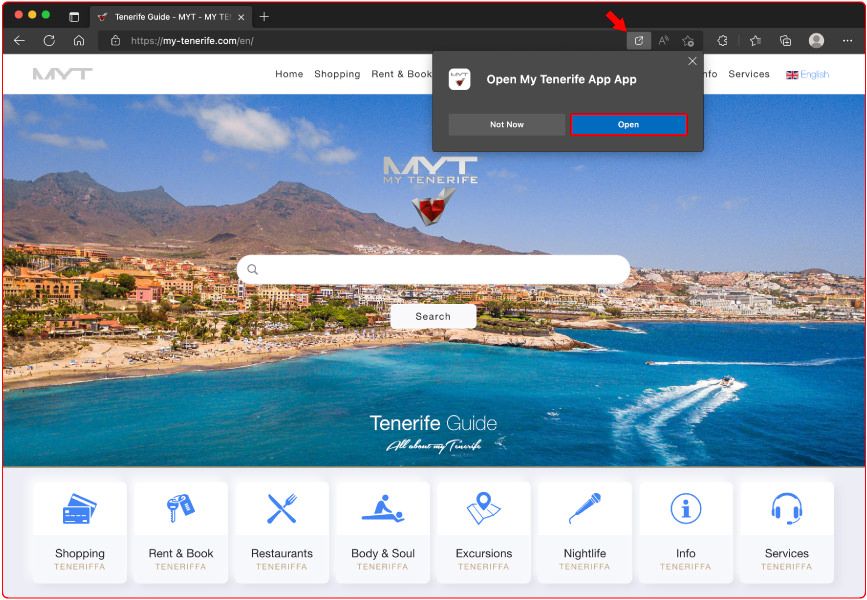
Task: Click the magnifier icon in the search bar
Action: click(x=252, y=269)
